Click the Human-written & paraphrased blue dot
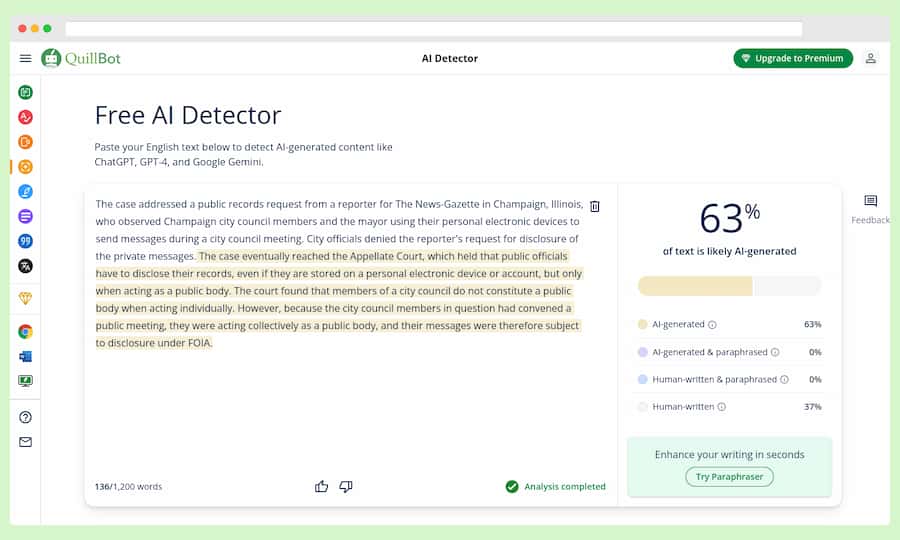900x540 pixels. (x=642, y=379)
